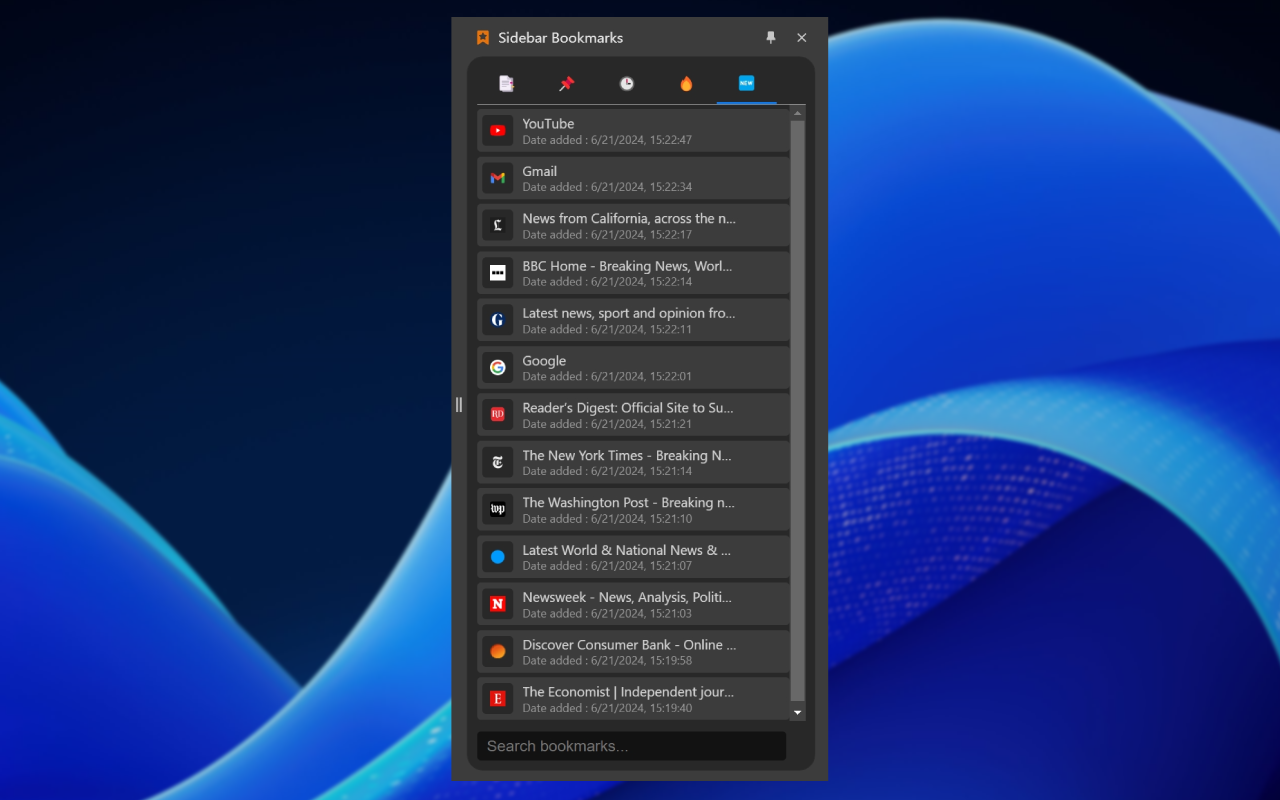Viewport: 1280px width, 800px height.
Task: Click the Gmail favicon icon
Action: click(x=498, y=178)
